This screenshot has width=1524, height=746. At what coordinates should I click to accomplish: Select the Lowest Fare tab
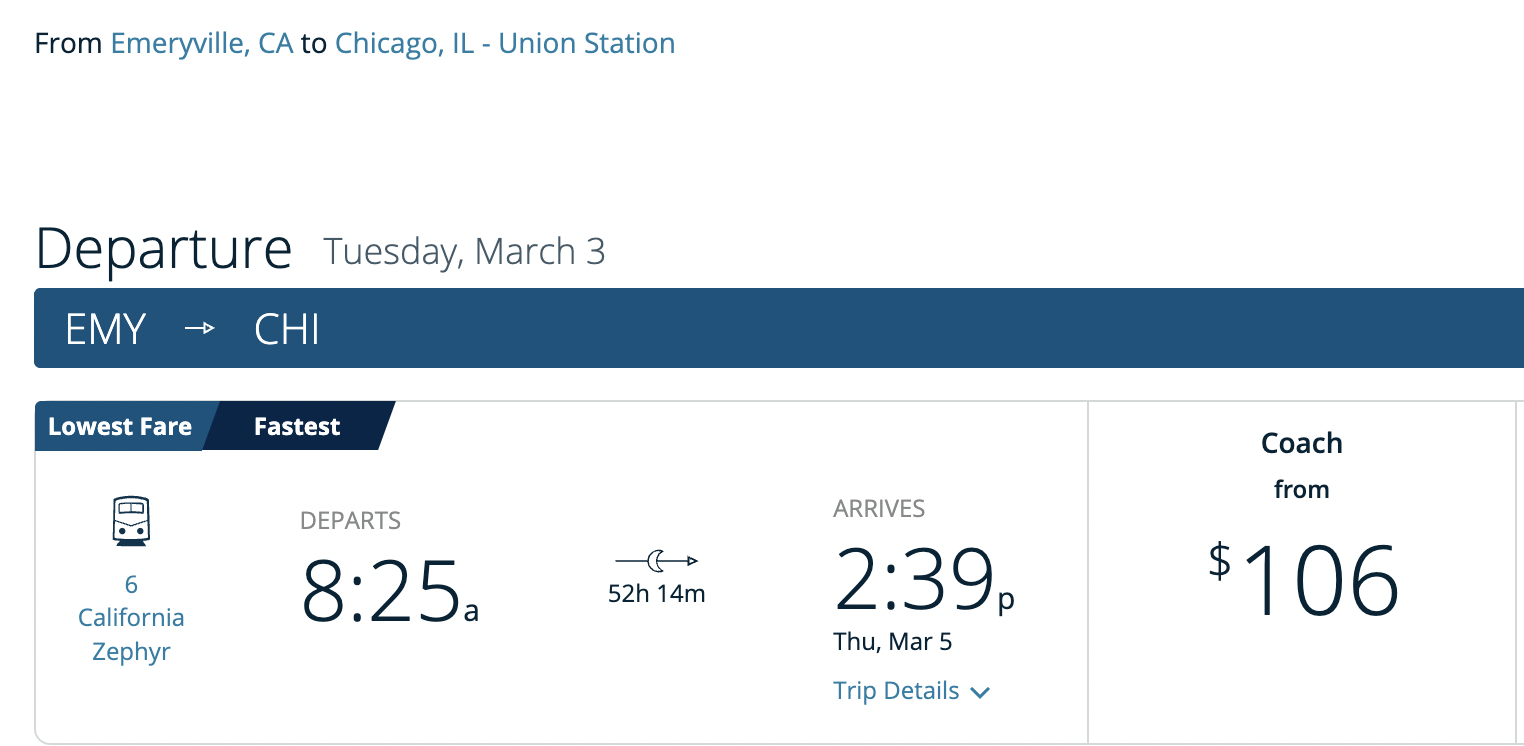pos(120,427)
